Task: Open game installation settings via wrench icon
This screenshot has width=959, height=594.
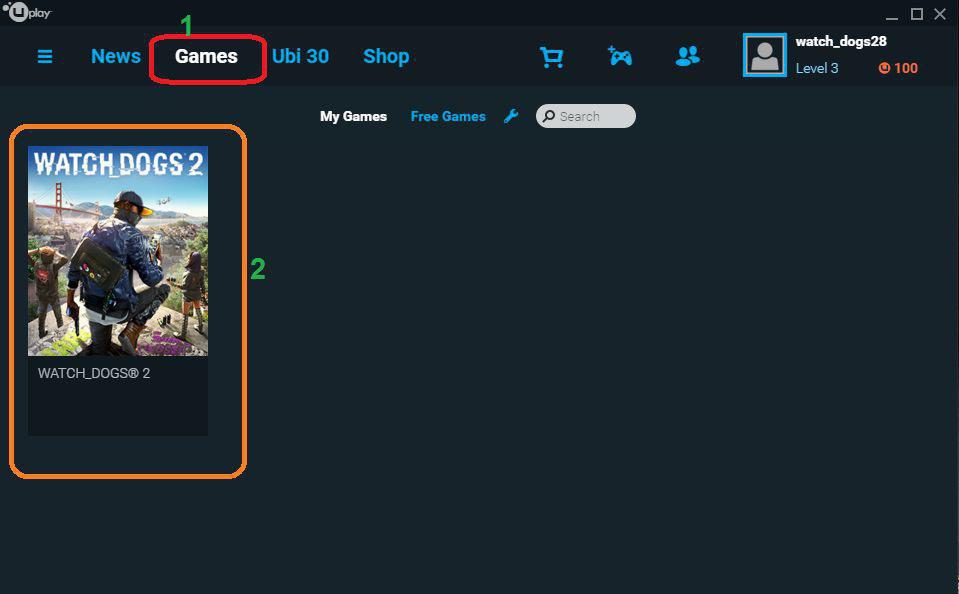Action: pos(511,116)
